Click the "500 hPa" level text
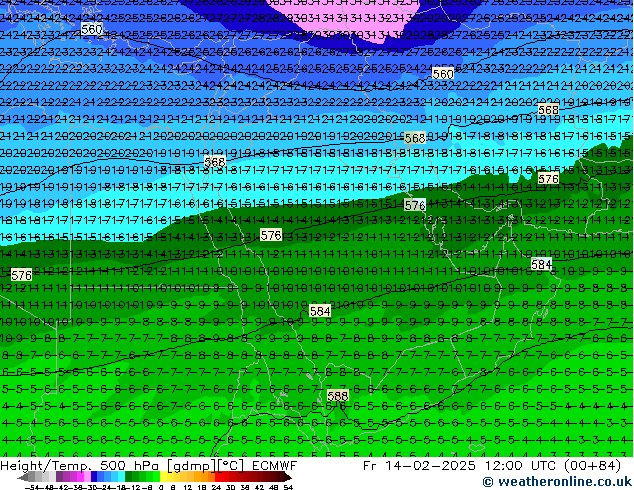This screenshot has width=634, height=490. coord(130,466)
